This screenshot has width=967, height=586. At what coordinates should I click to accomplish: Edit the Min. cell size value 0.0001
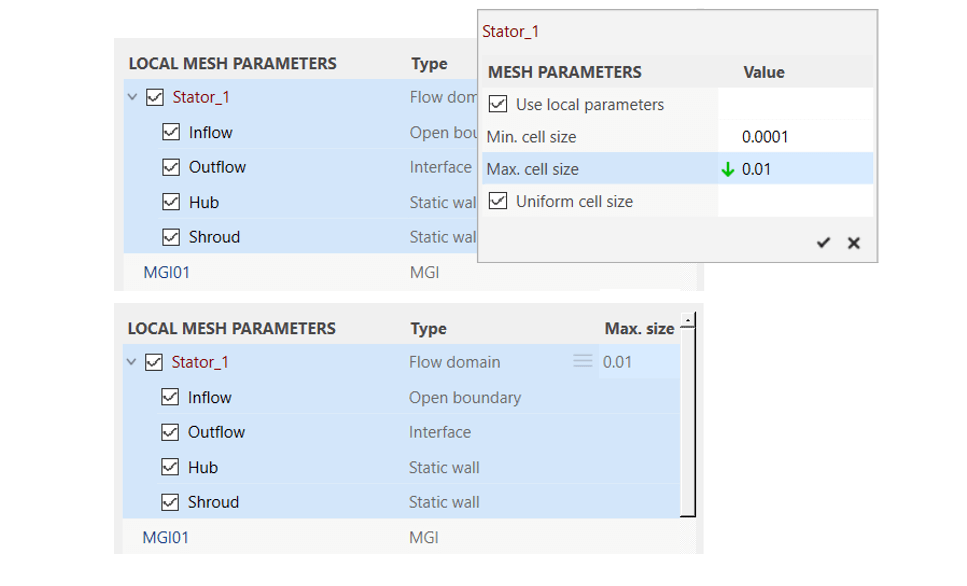[x=765, y=137]
